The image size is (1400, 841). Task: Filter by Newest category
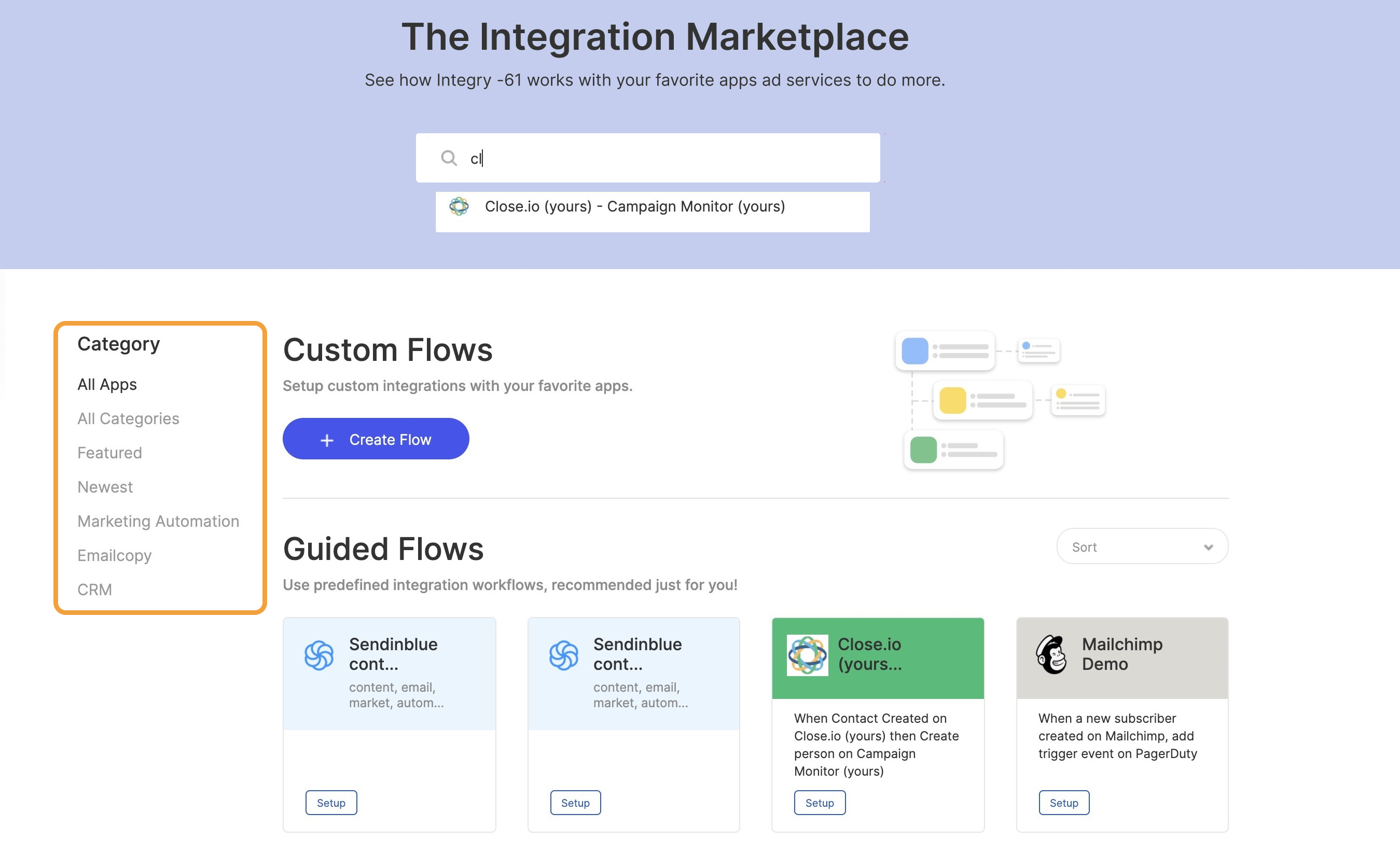click(x=105, y=487)
